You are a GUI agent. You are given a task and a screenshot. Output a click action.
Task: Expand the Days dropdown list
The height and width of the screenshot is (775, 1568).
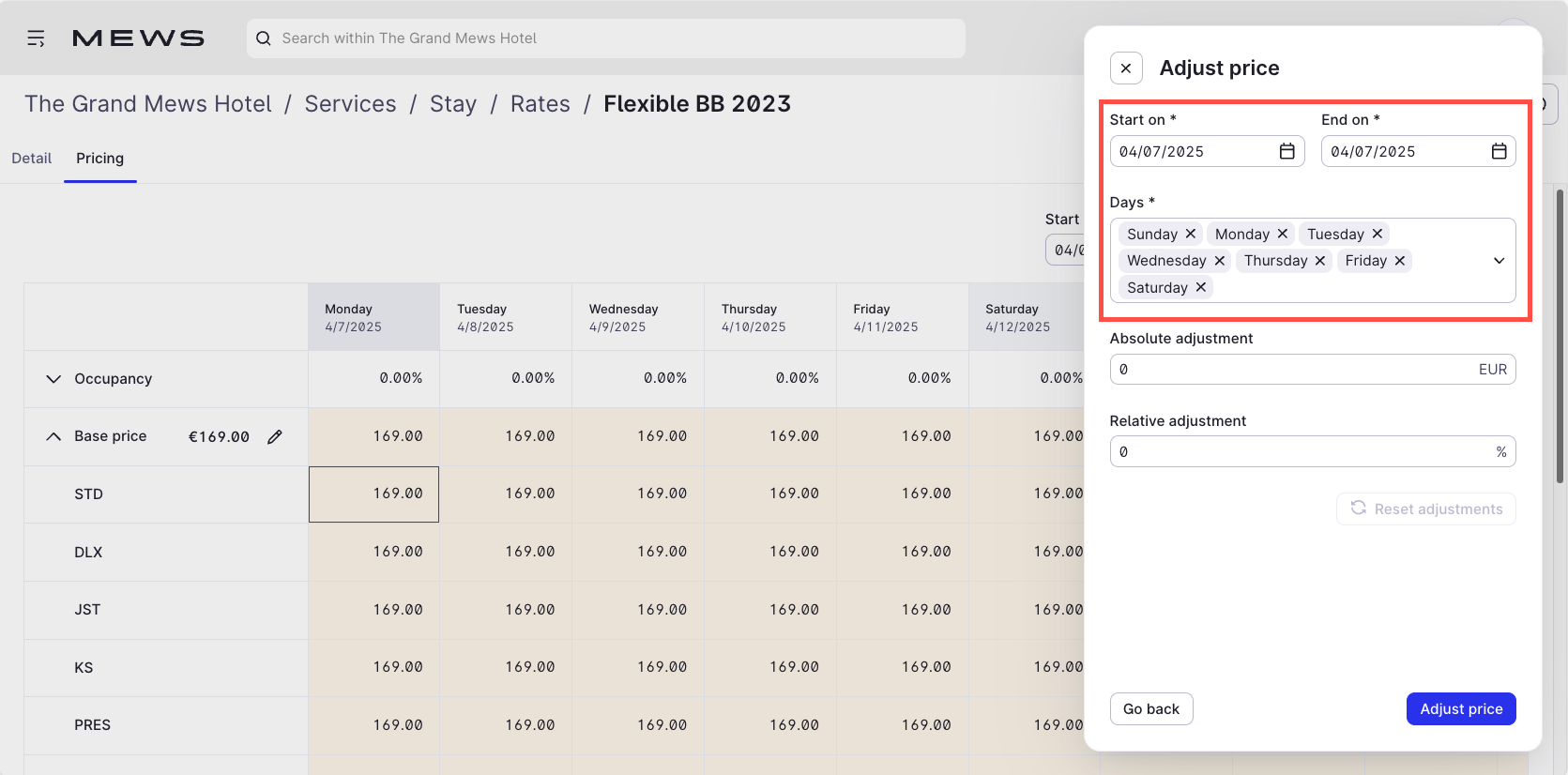point(1499,261)
